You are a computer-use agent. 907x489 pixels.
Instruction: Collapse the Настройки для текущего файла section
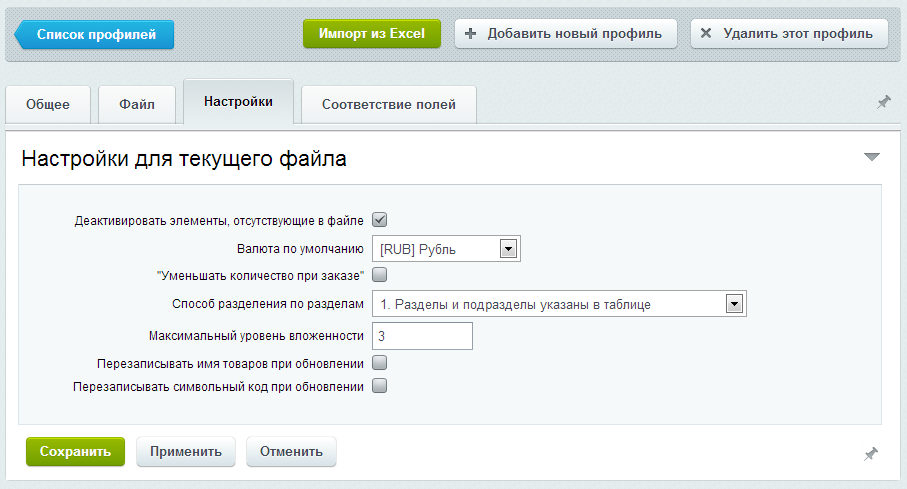871,158
